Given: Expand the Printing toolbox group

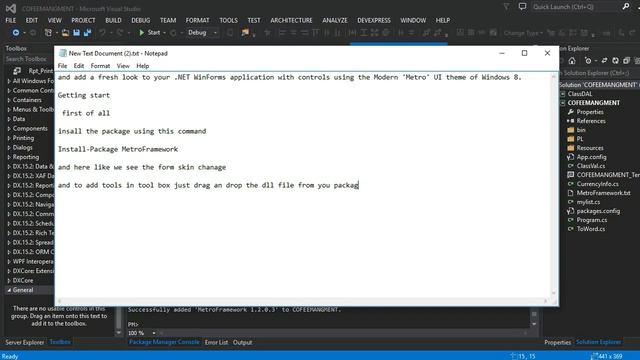Looking at the screenshot, I should (9, 138).
